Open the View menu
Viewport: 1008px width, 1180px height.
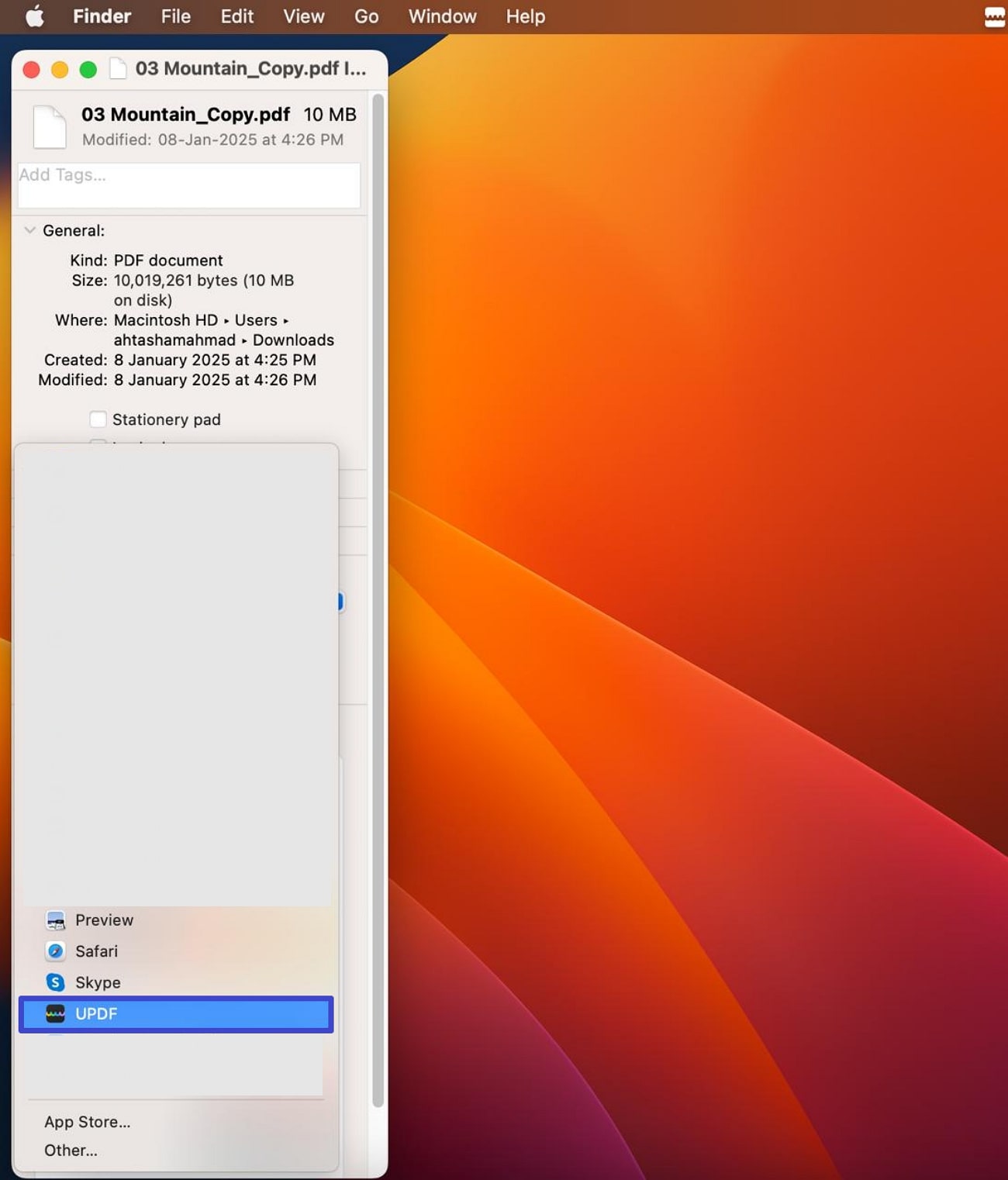pyautogui.click(x=303, y=16)
